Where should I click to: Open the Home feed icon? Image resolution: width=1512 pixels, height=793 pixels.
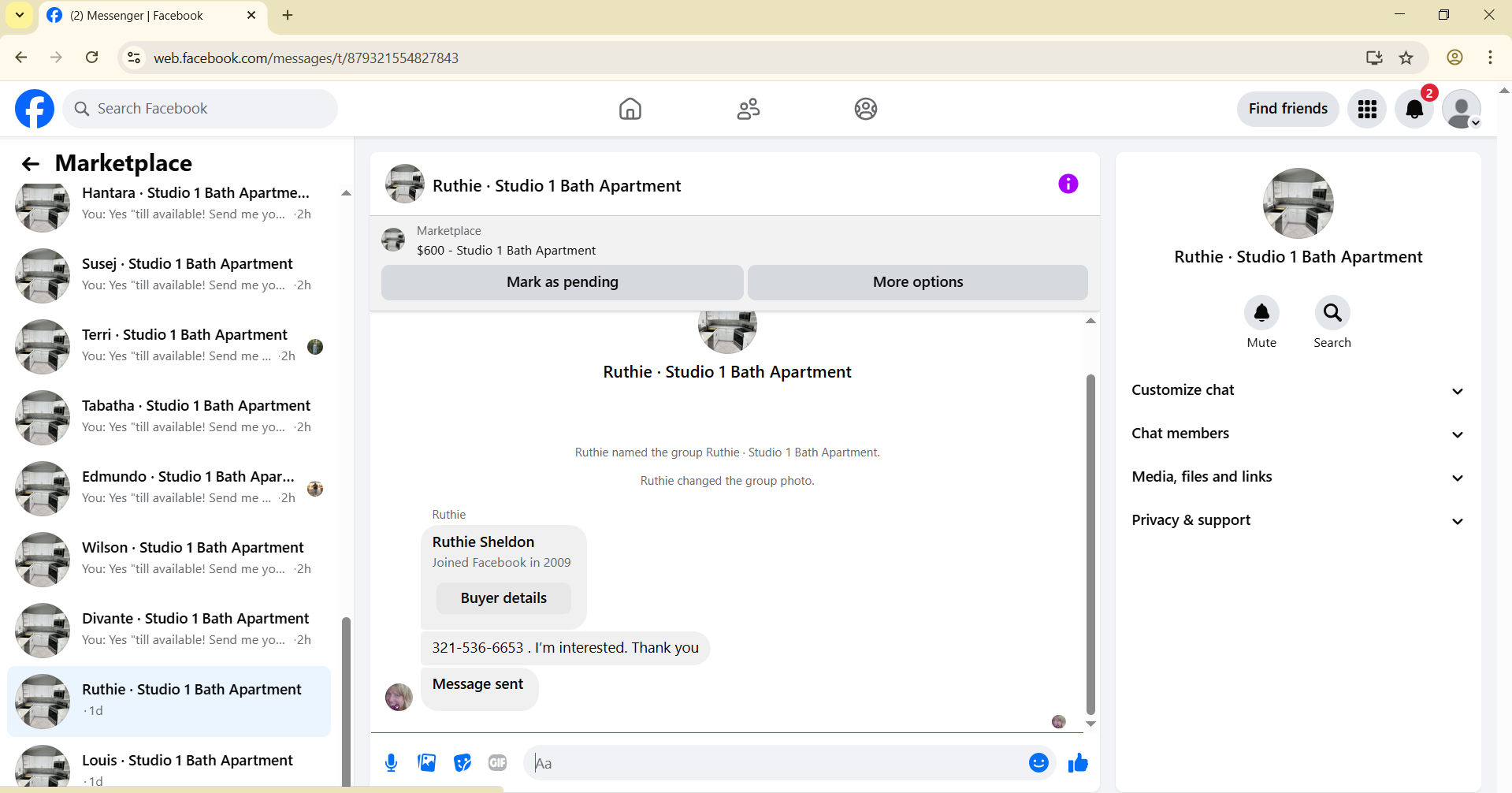(x=630, y=109)
